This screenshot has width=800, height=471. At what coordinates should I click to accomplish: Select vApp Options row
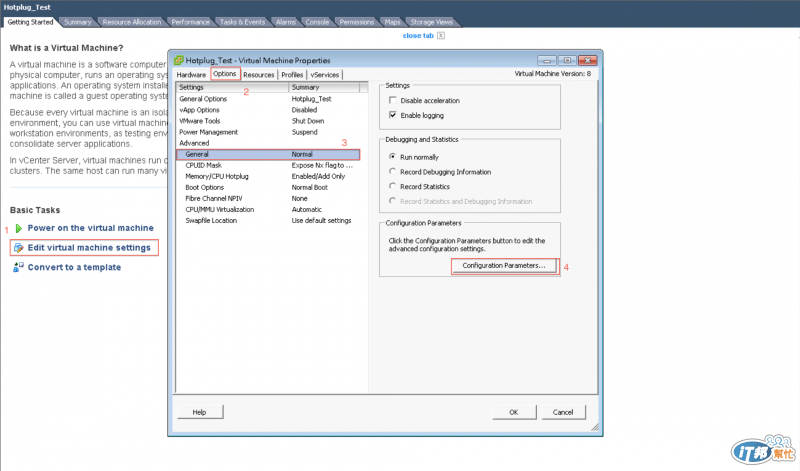[x=268, y=110]
